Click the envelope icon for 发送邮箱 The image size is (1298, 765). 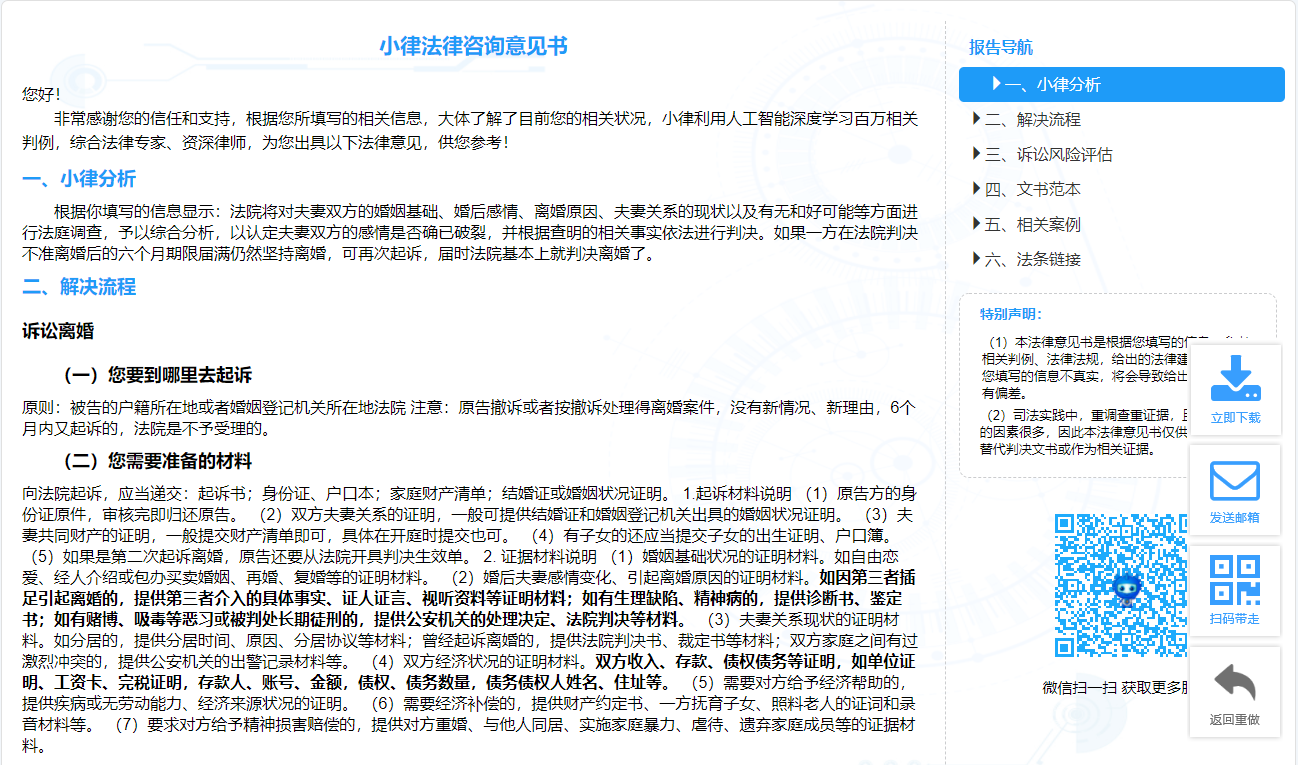[x=1235, y=481]
